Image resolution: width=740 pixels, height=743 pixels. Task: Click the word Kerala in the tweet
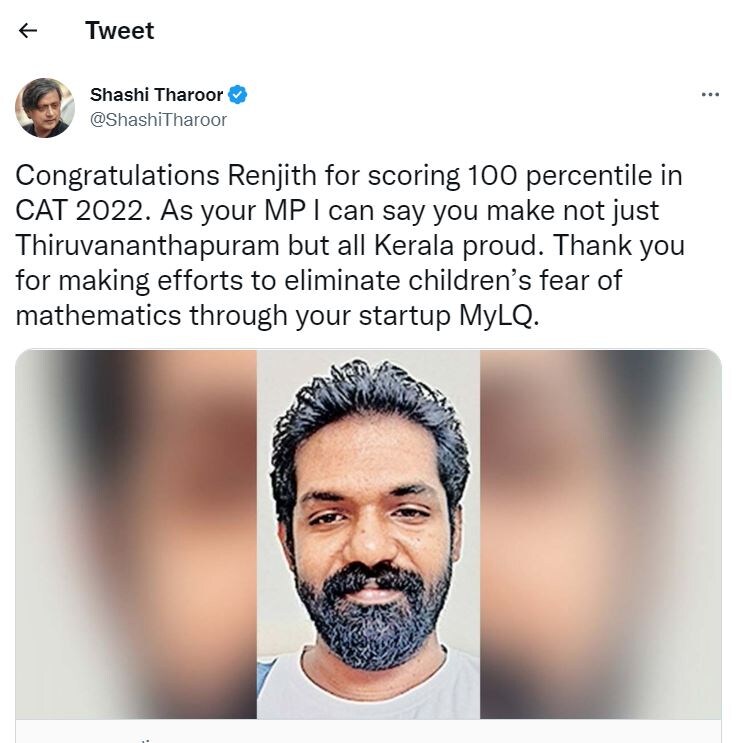(x=414, y=246)
